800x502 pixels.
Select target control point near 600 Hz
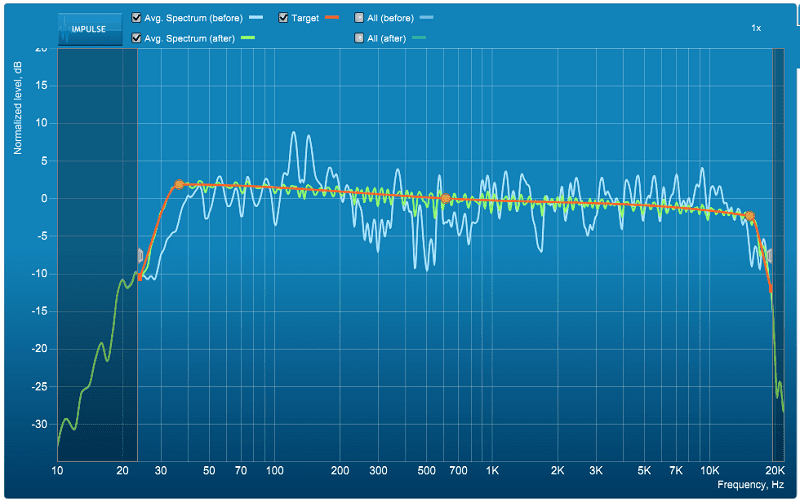click(445, 198)
